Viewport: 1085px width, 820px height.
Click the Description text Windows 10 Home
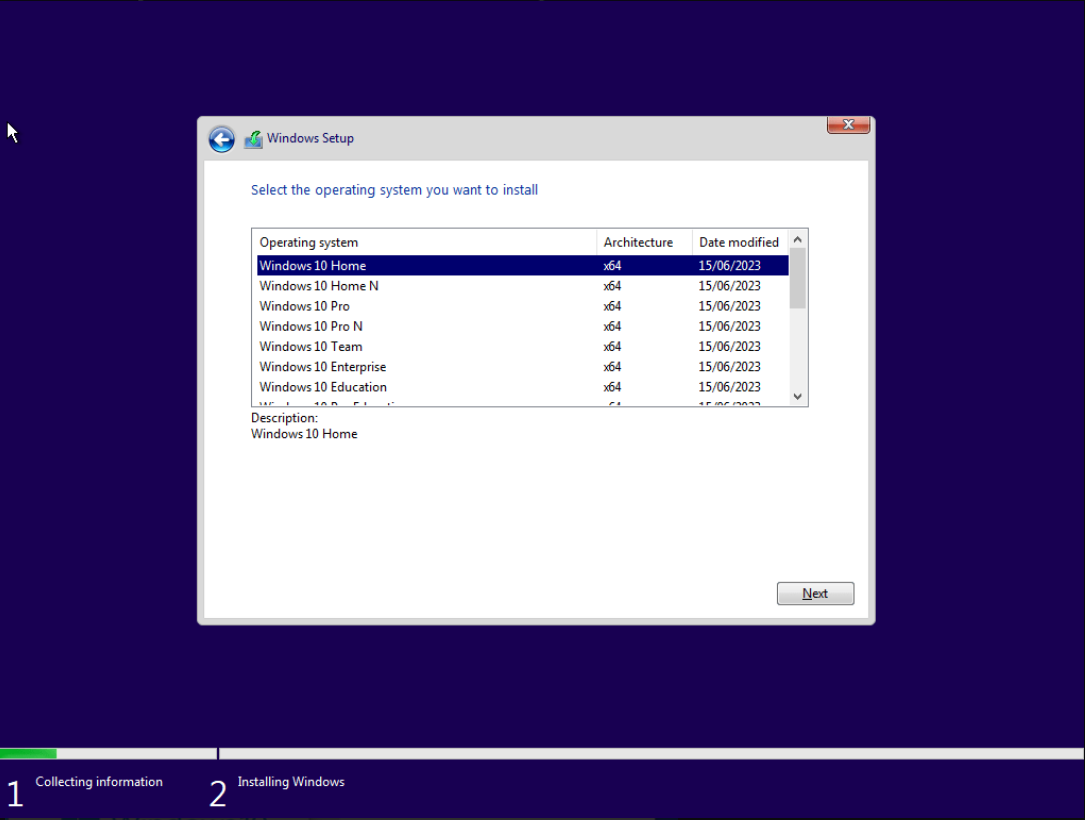pyautogui.click(x=304, y=434)
